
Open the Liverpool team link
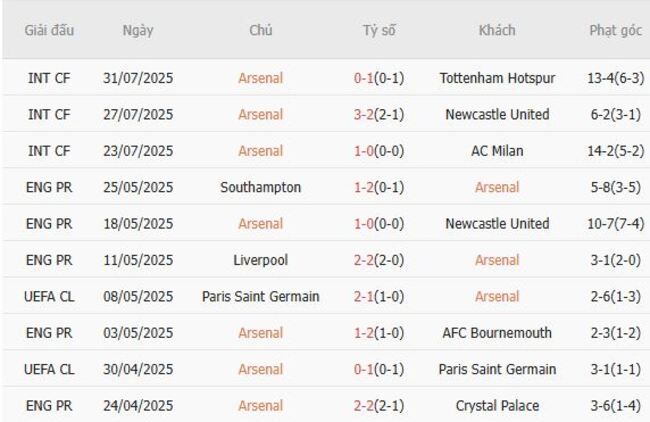(260, 260)
